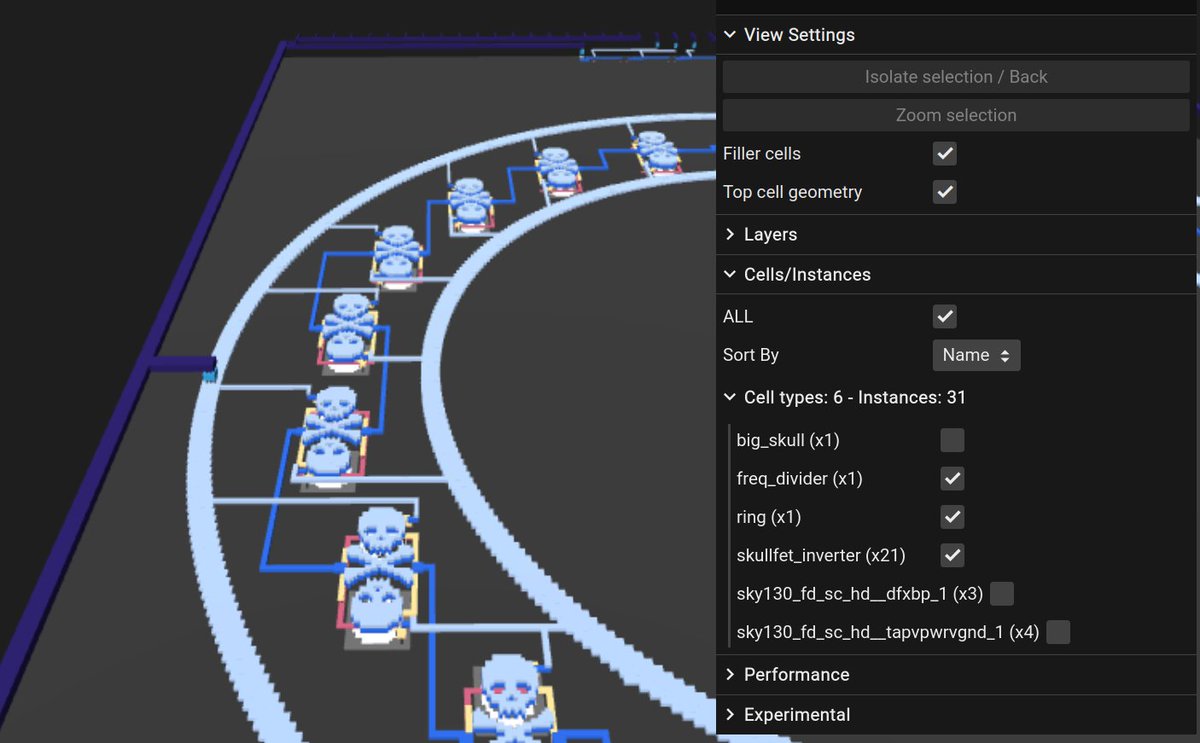This screenshot has width=1200, height=743.
Task: Uncheck the freq_divider (x1) checkbox
Action: click(953, 479)
